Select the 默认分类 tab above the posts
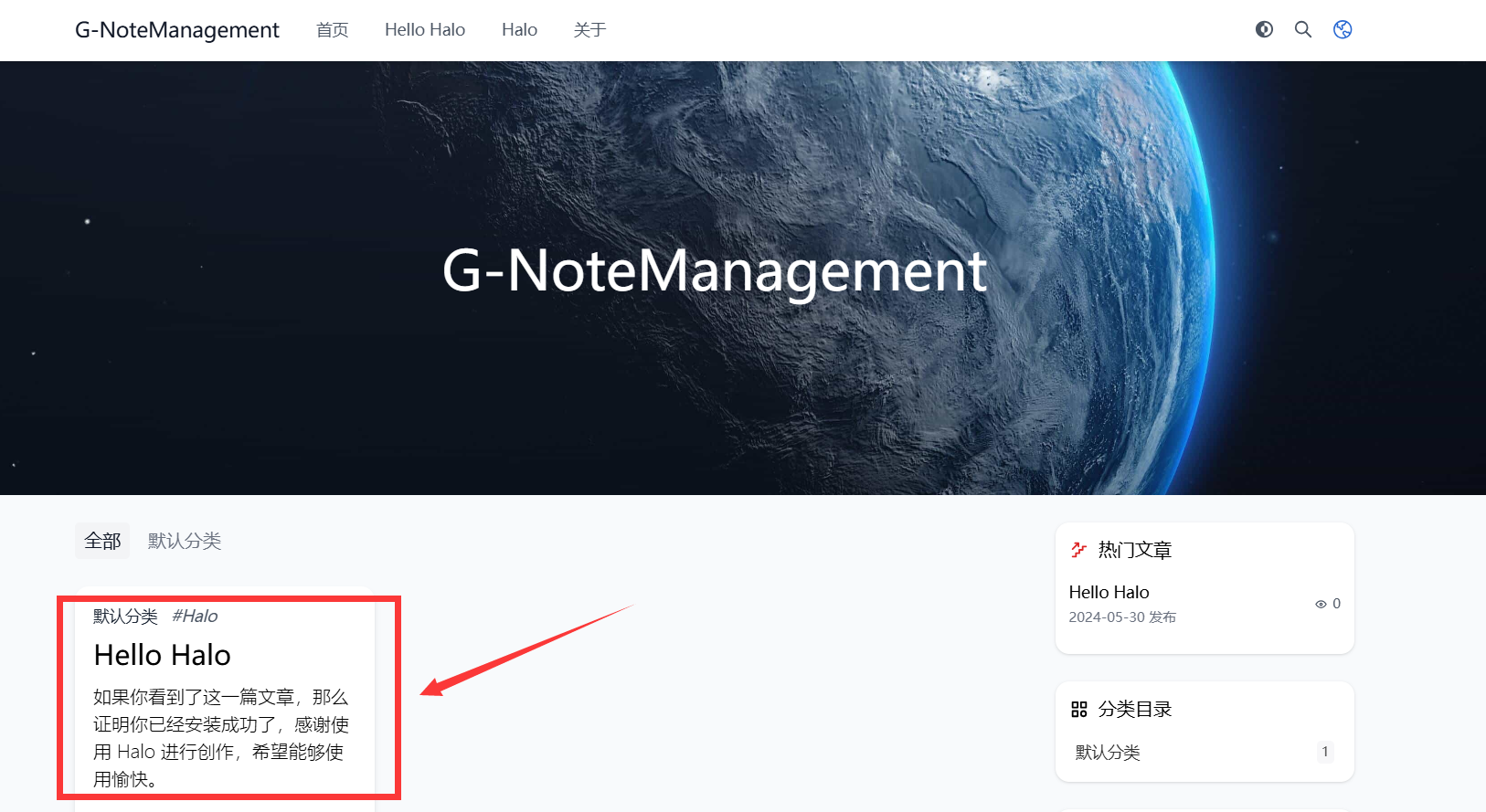The height and width of the screenshot is (812, 1486). pyautogui.click(x=185, y=541)
